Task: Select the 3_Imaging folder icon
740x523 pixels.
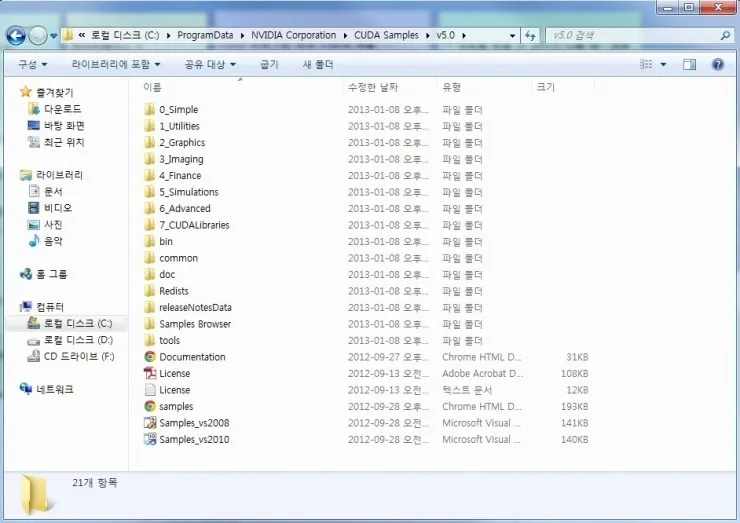Action: (150, 159)
